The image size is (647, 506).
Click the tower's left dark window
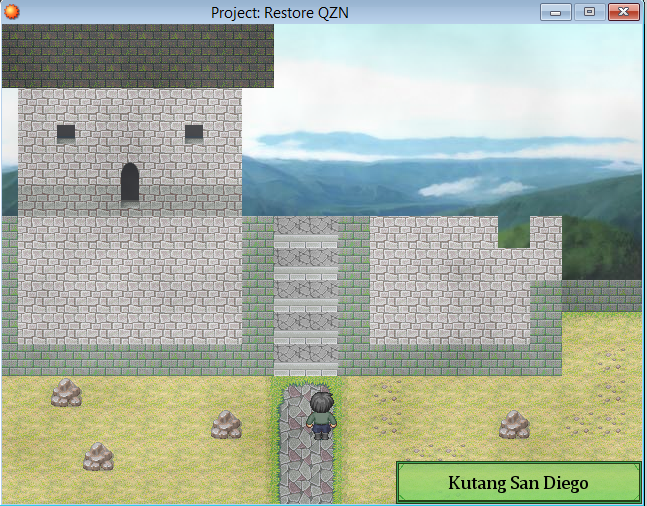[x=66, y=132]
